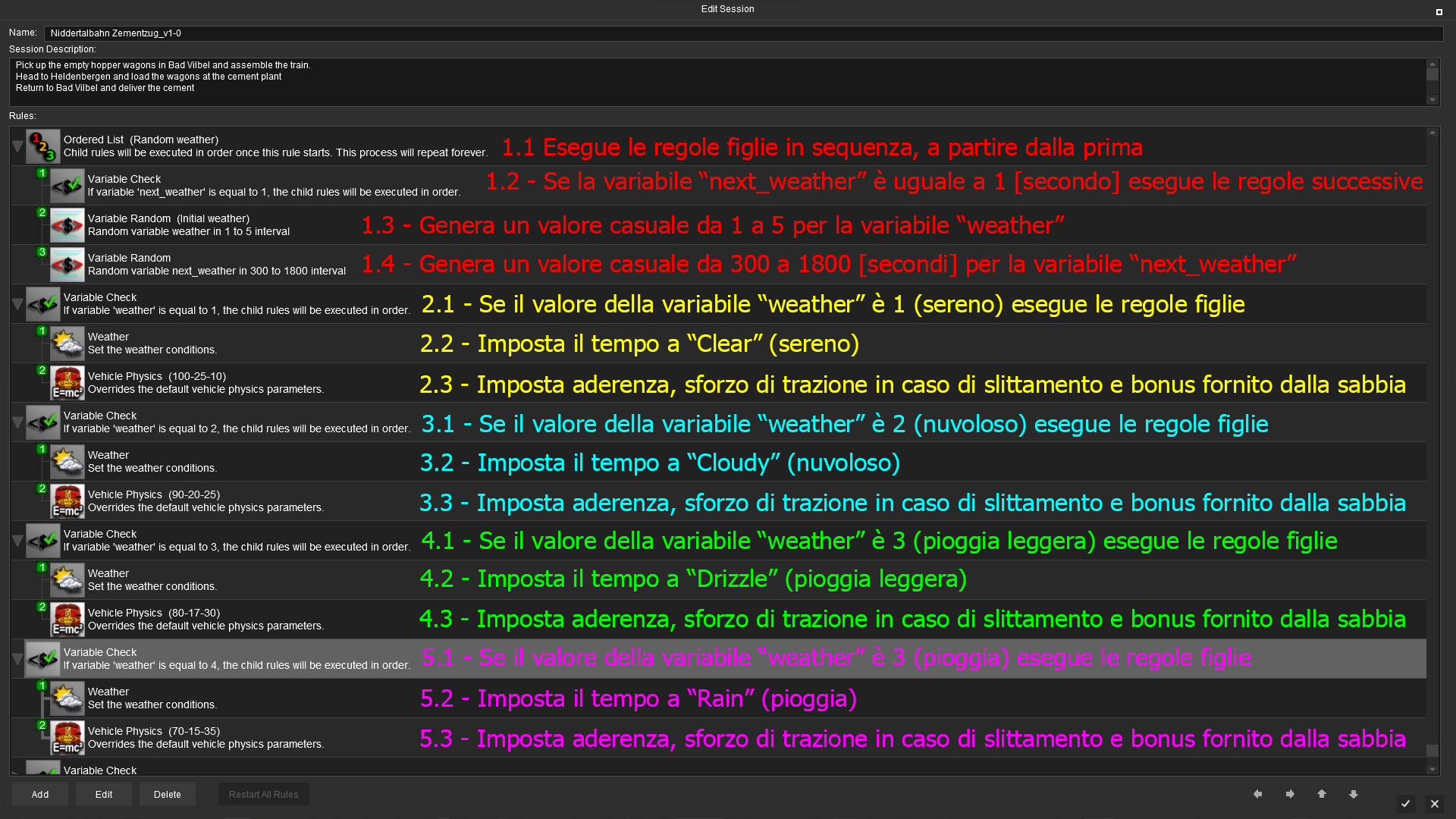The height and width of the screenshot is (819, 1456).
Task: Click the session Name input field
Action: point(743,33)
